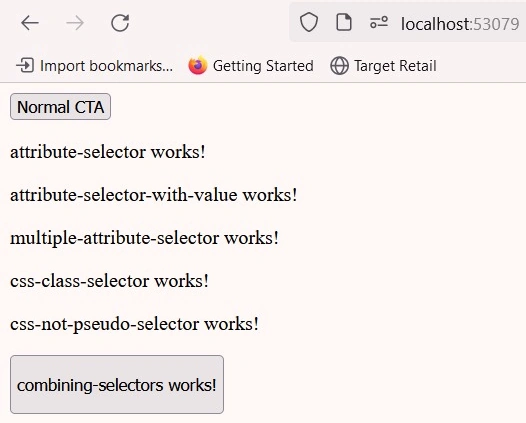Click the attribute-selector works! text
The image size is (526, 423).
pos(108,152)
